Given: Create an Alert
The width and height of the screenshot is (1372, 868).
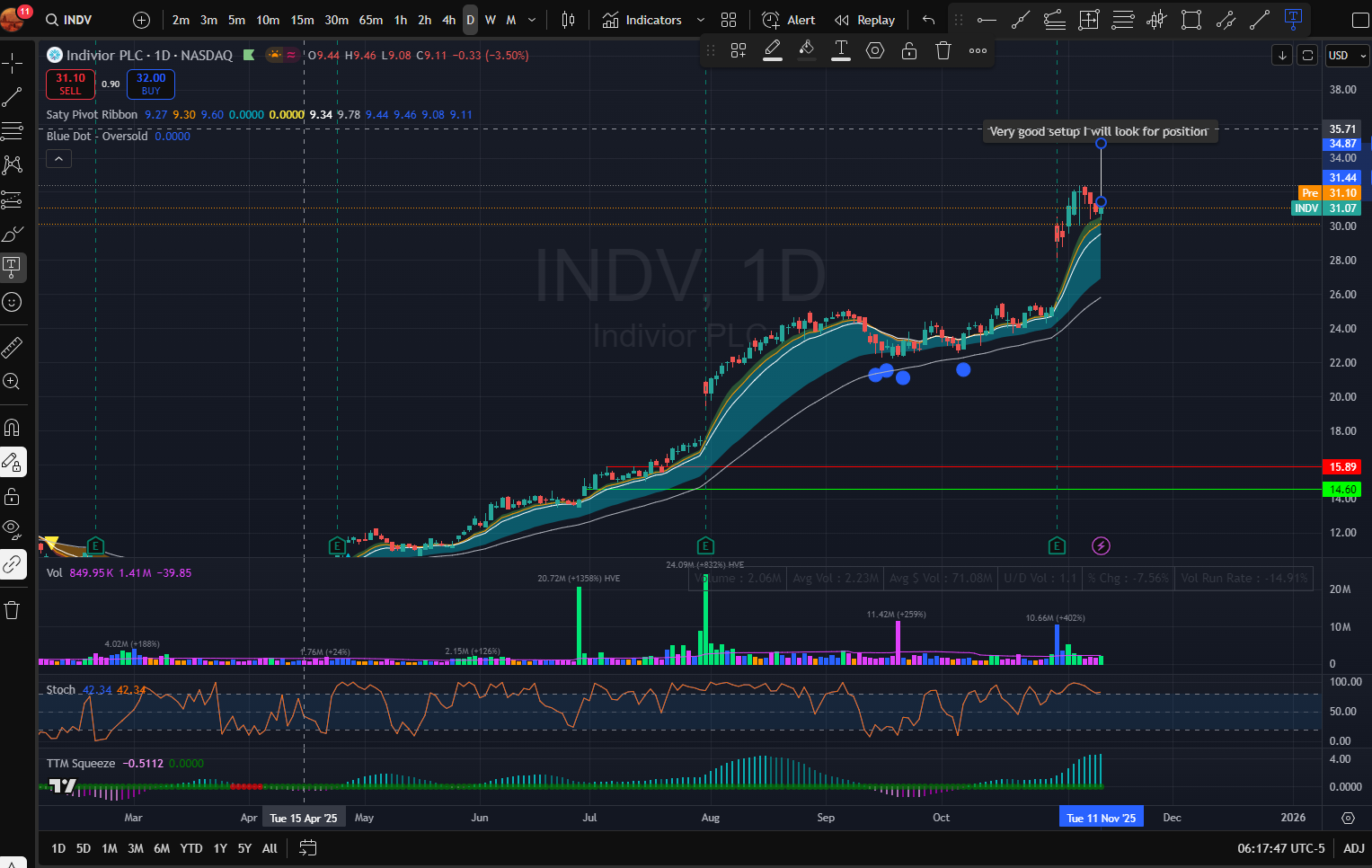Looking at the screenshot, I should pos(788,20).
